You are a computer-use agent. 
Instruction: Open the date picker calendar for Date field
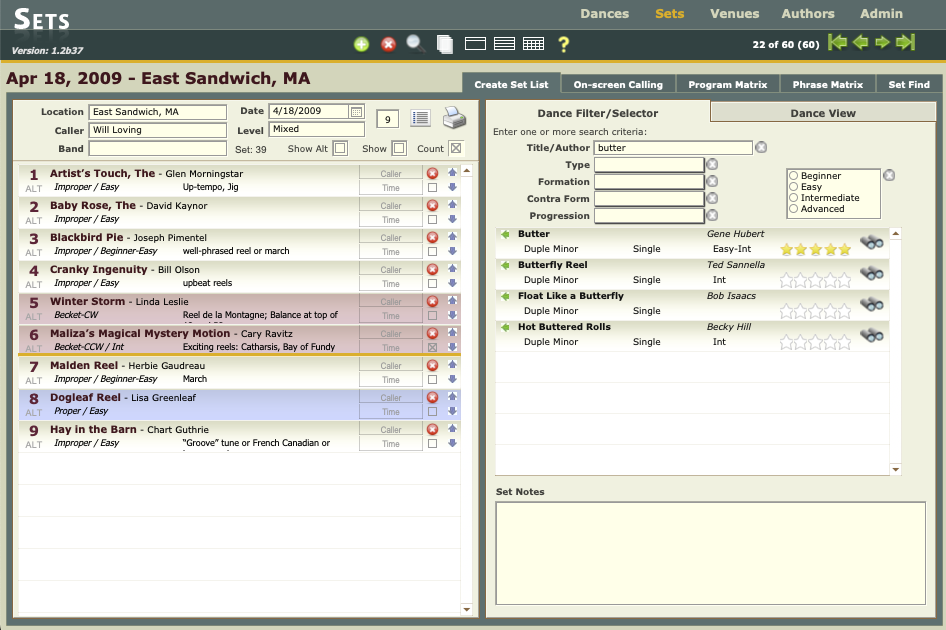356,112
